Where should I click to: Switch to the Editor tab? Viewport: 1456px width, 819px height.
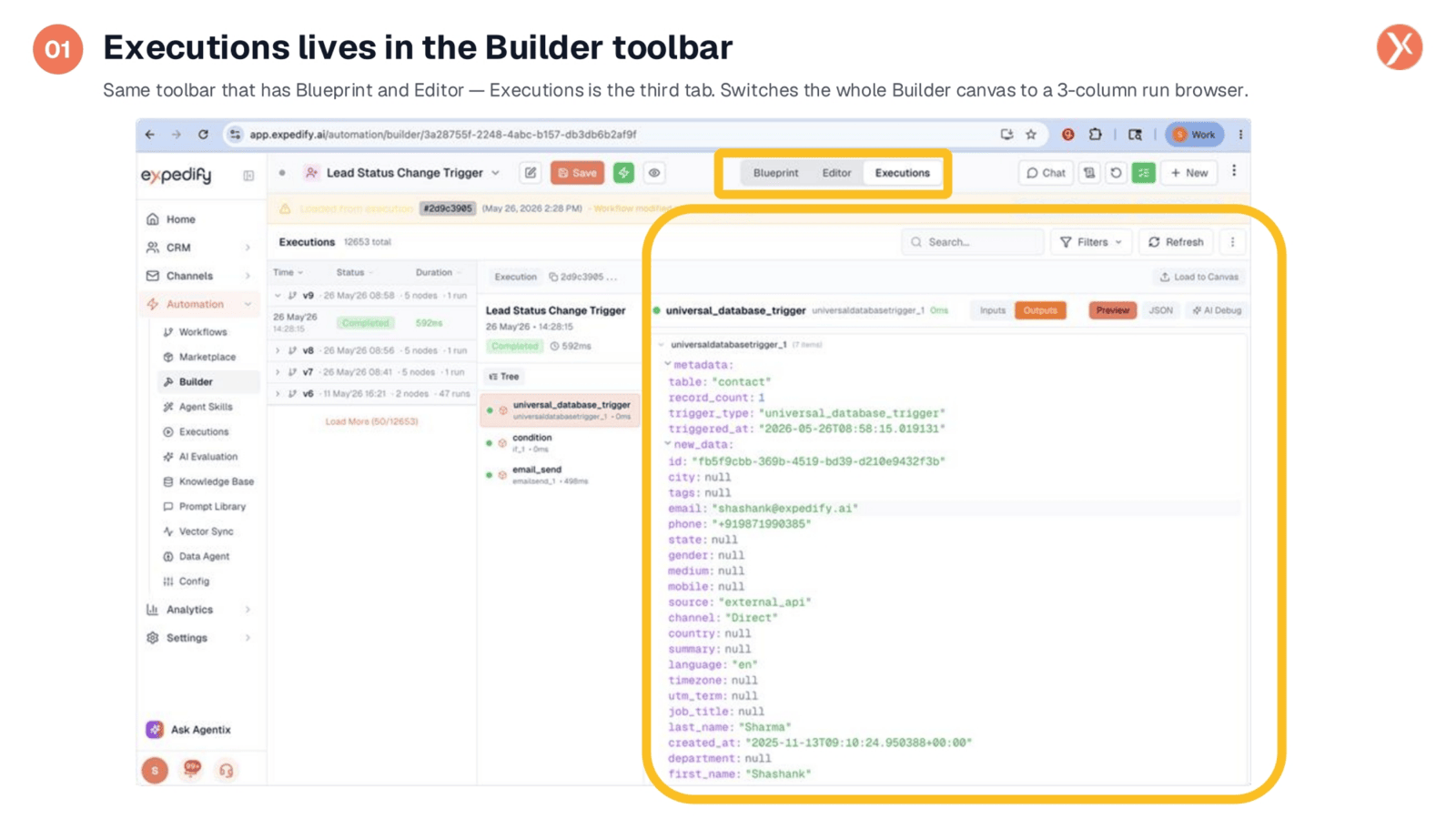[836, 173]
